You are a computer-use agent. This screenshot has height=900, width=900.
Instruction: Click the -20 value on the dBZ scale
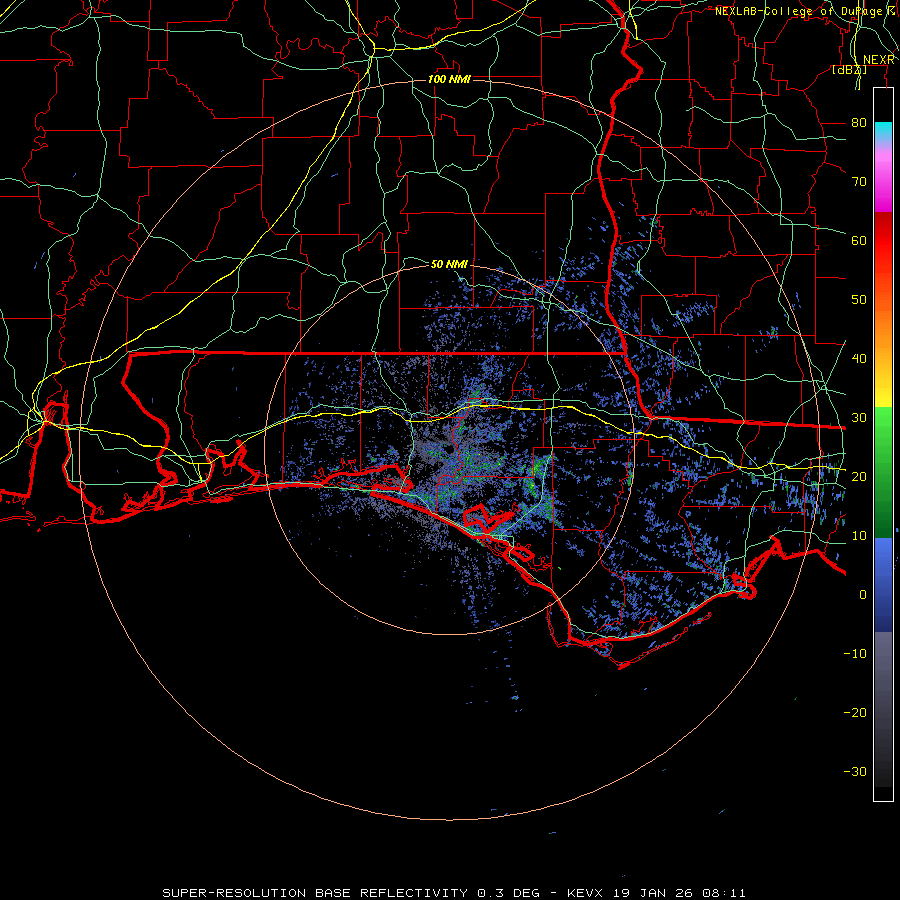point(855,712)
